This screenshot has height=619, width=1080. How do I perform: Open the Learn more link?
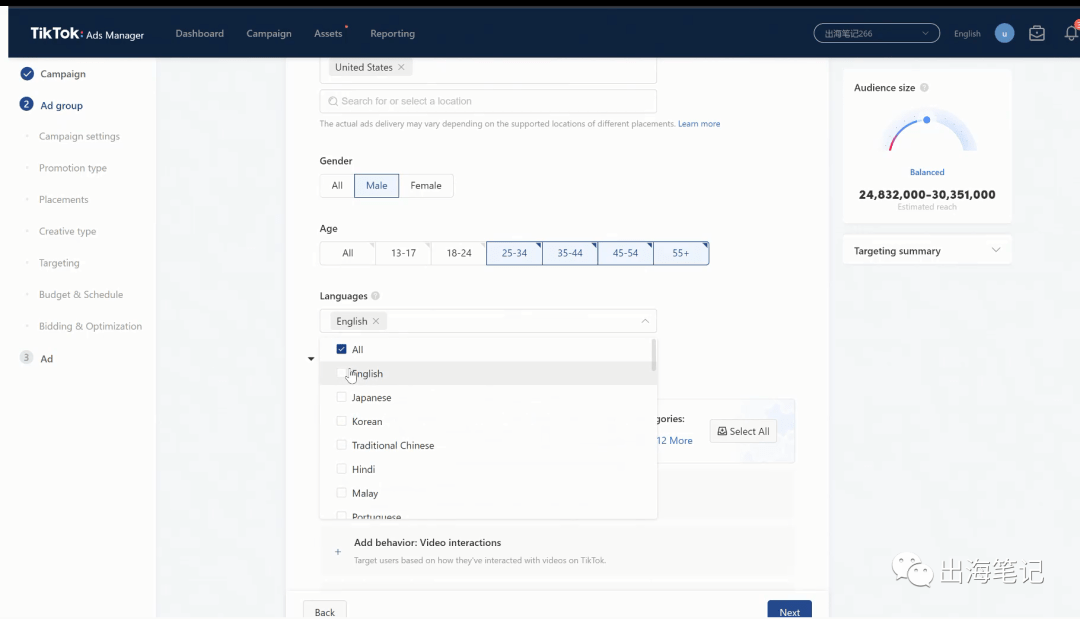pyautogui.click(x=699, y=124)
